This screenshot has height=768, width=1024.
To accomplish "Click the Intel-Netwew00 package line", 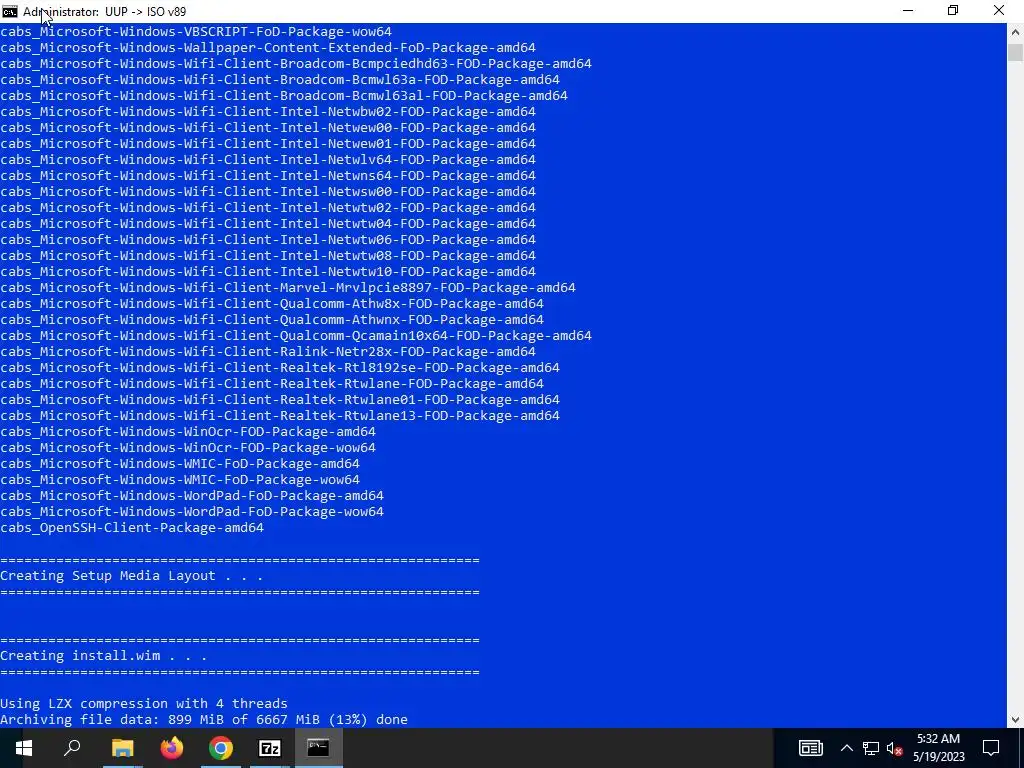I will pos(268,127).
